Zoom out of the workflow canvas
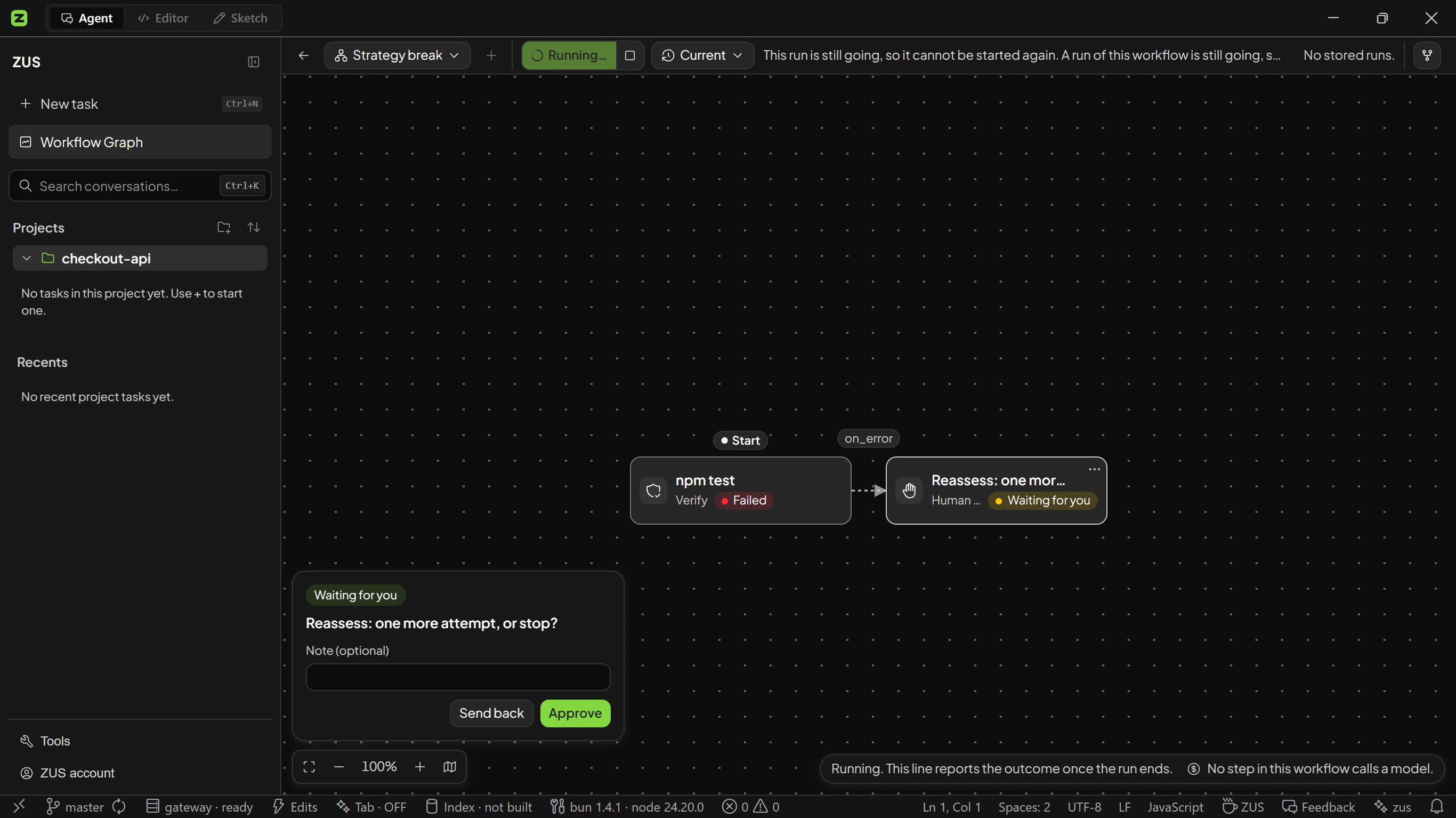Viewport: 1456px width, 818px height. click(x=338, y=767)
